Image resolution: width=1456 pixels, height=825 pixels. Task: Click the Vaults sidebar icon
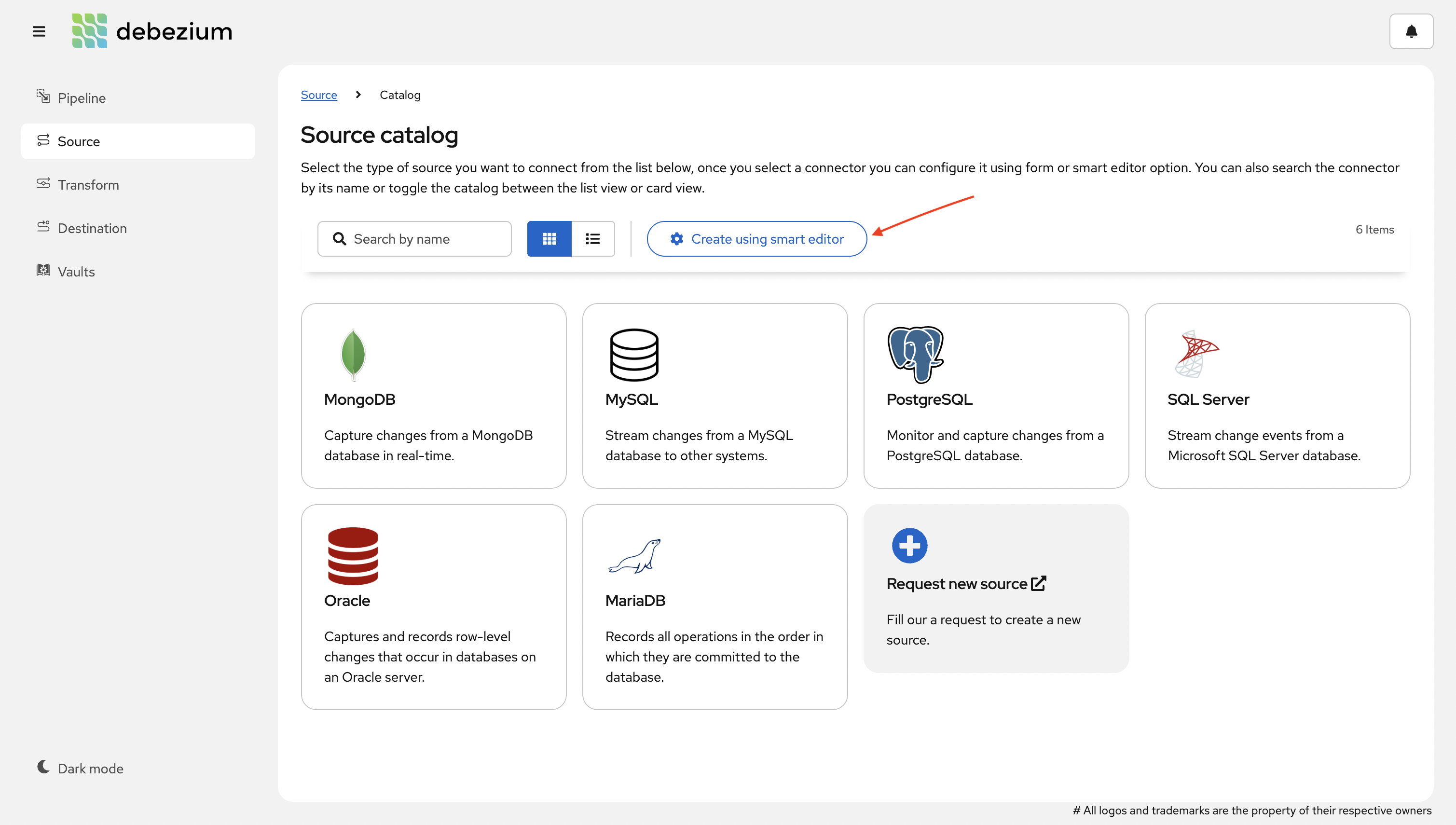point(43,270)
